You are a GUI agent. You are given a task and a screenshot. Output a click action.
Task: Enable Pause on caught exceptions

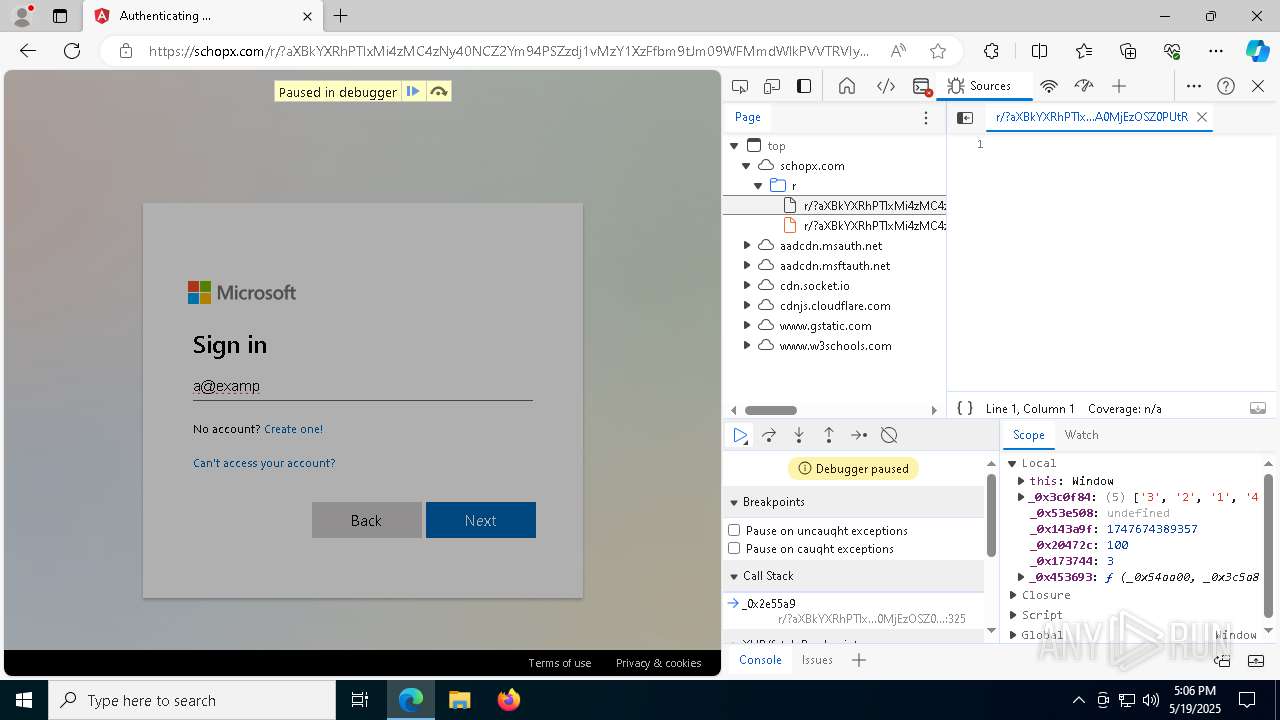pyautogui.click(x=734, y=548)
